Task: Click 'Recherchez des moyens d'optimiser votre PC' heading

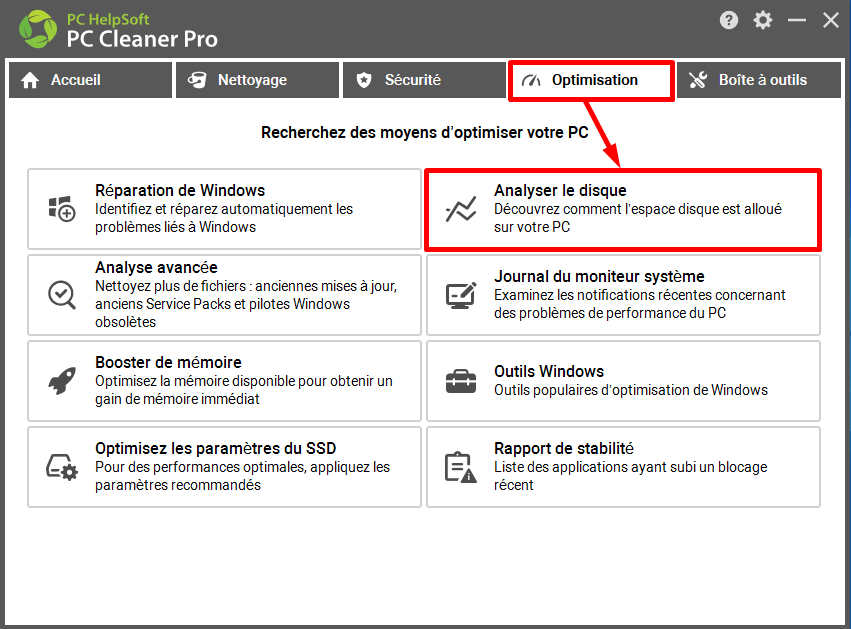Action: [x=424, y=132]
